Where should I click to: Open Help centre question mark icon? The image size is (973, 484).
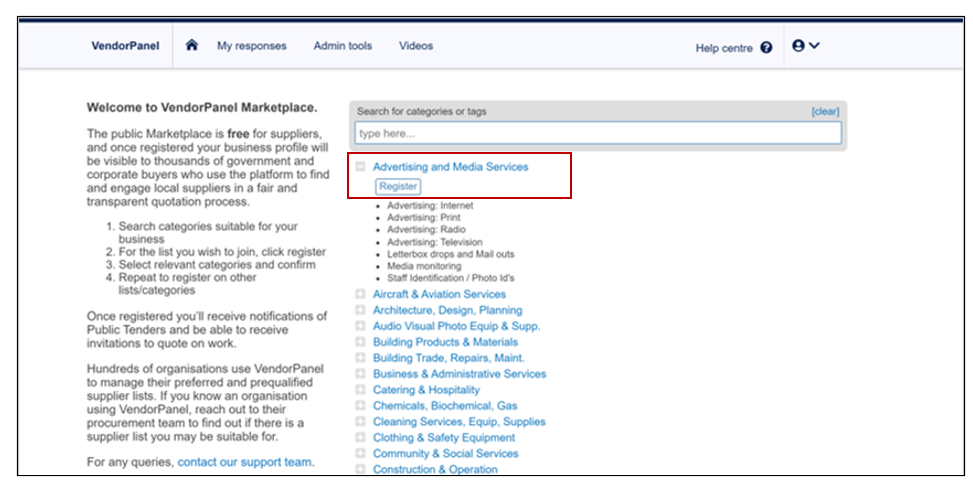[766, 48]
